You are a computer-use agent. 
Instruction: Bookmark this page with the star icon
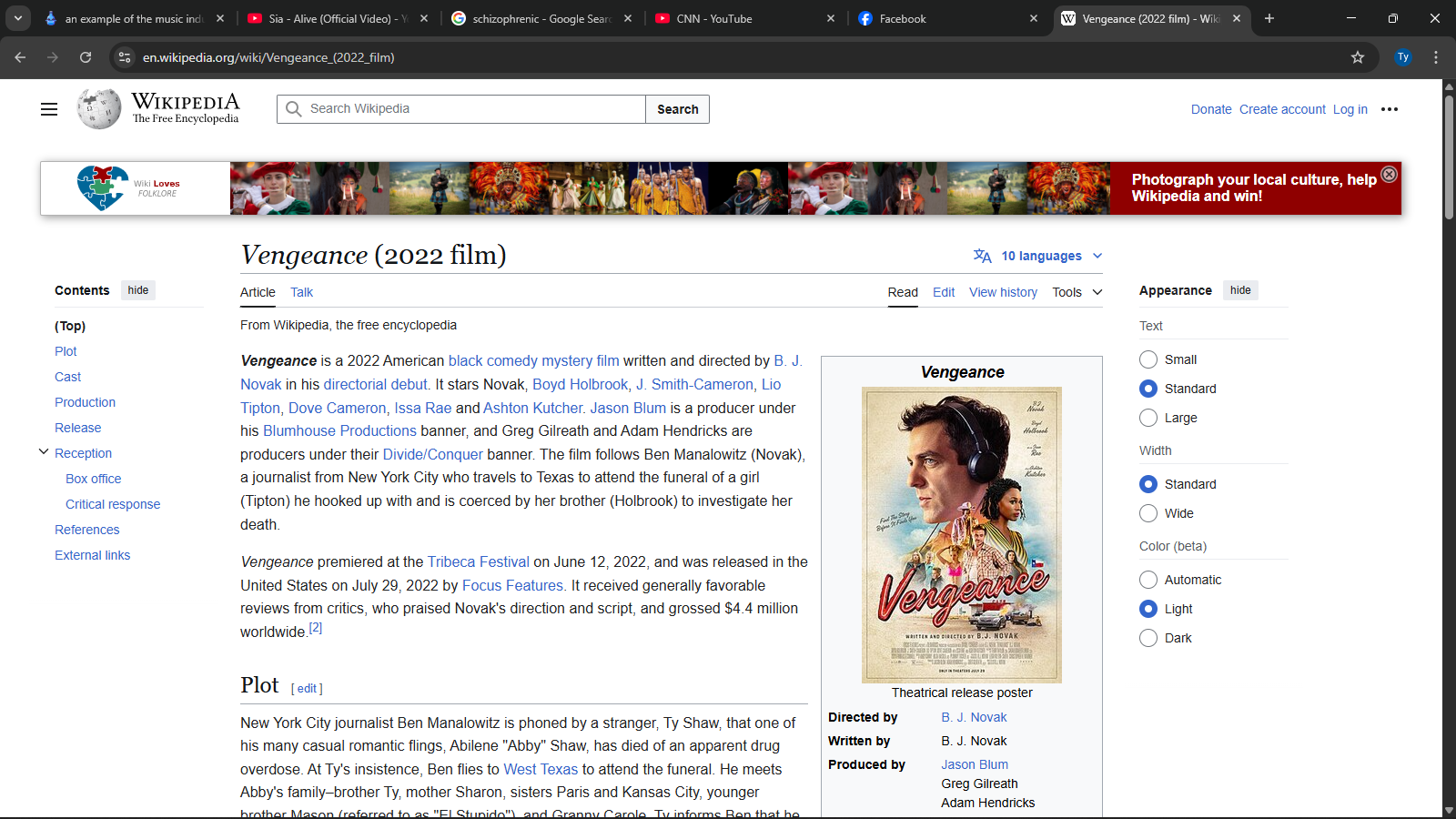point(1358,57)
